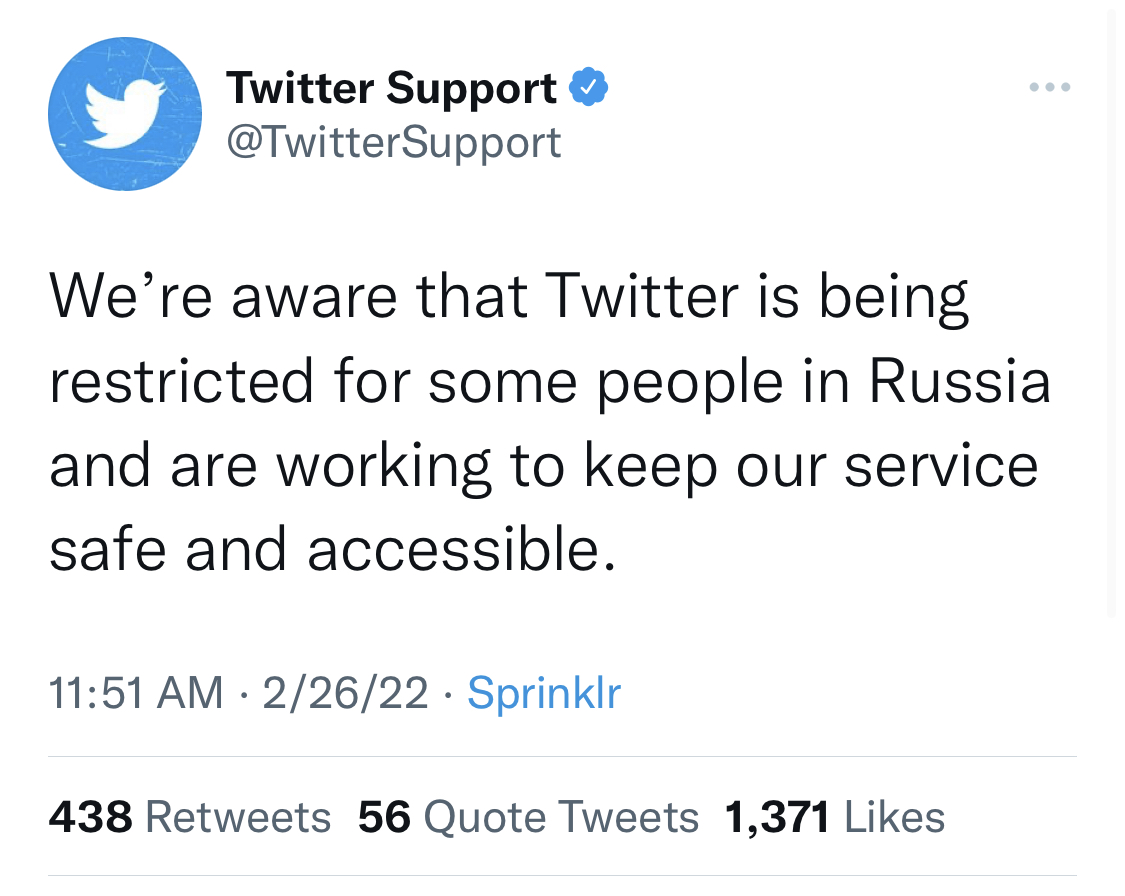1125x896 pixels.
Task: Click the bold 56 quote count
Action: click(385, 817)
